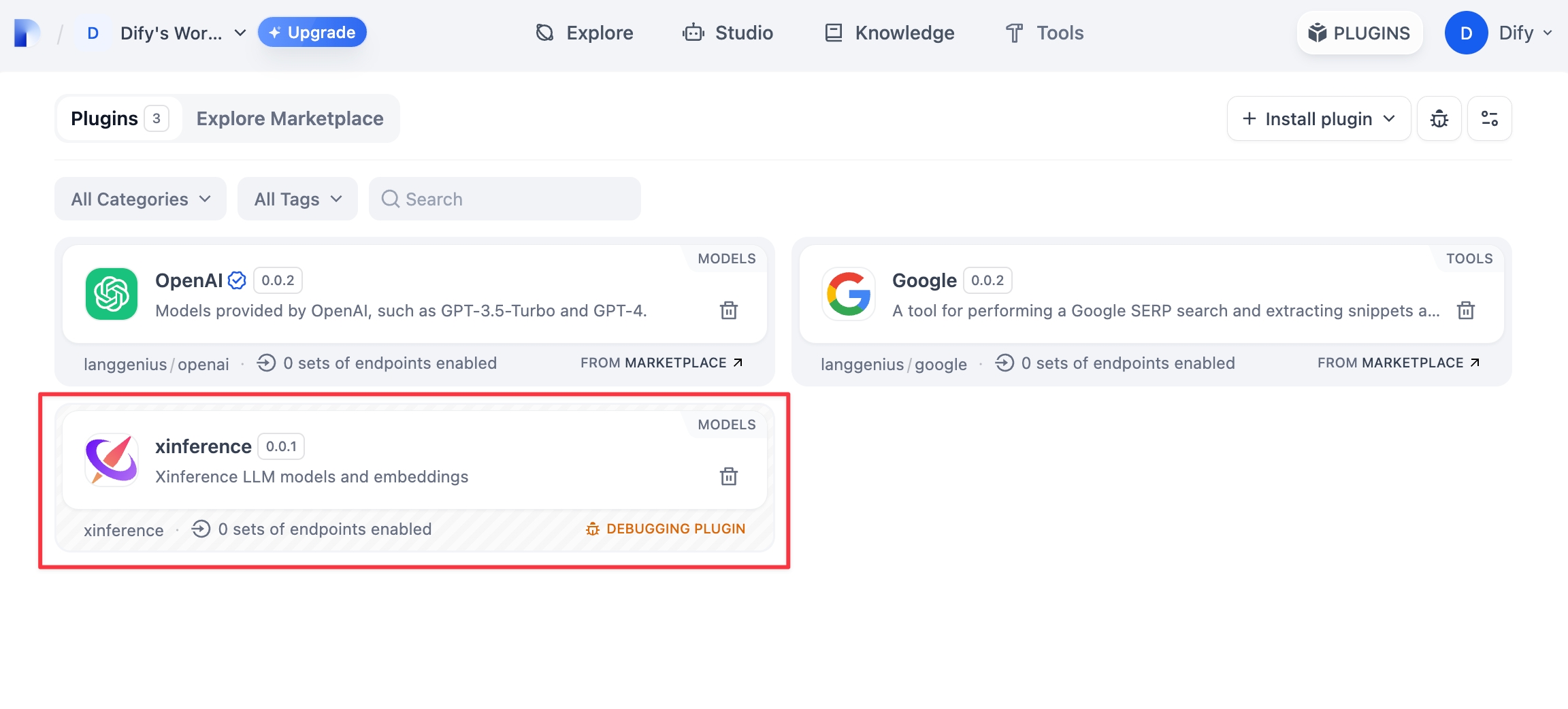The image size is (1568, 709).
Task: Delete the Google plugin via trash icon
Action: (1465, 310)
